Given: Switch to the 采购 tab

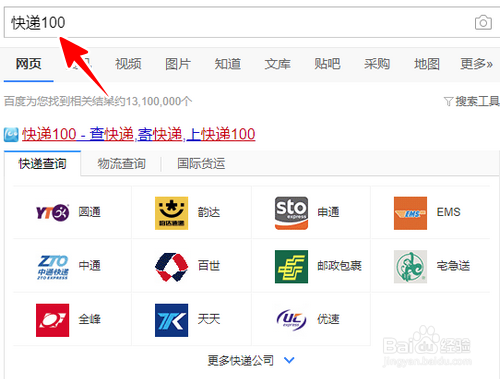Looking at the screenshot, I should [x=377, y=64].
